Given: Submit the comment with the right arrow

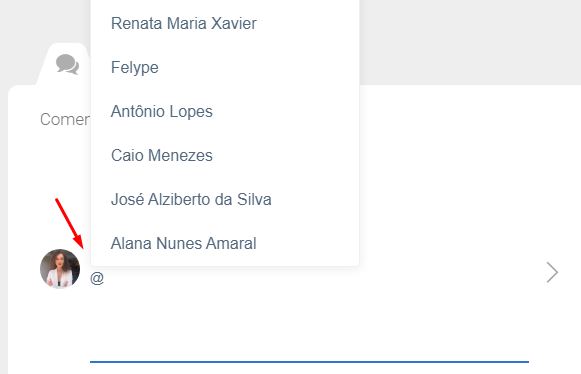Looking at the screenshot, I should click(x=552, y=272).
